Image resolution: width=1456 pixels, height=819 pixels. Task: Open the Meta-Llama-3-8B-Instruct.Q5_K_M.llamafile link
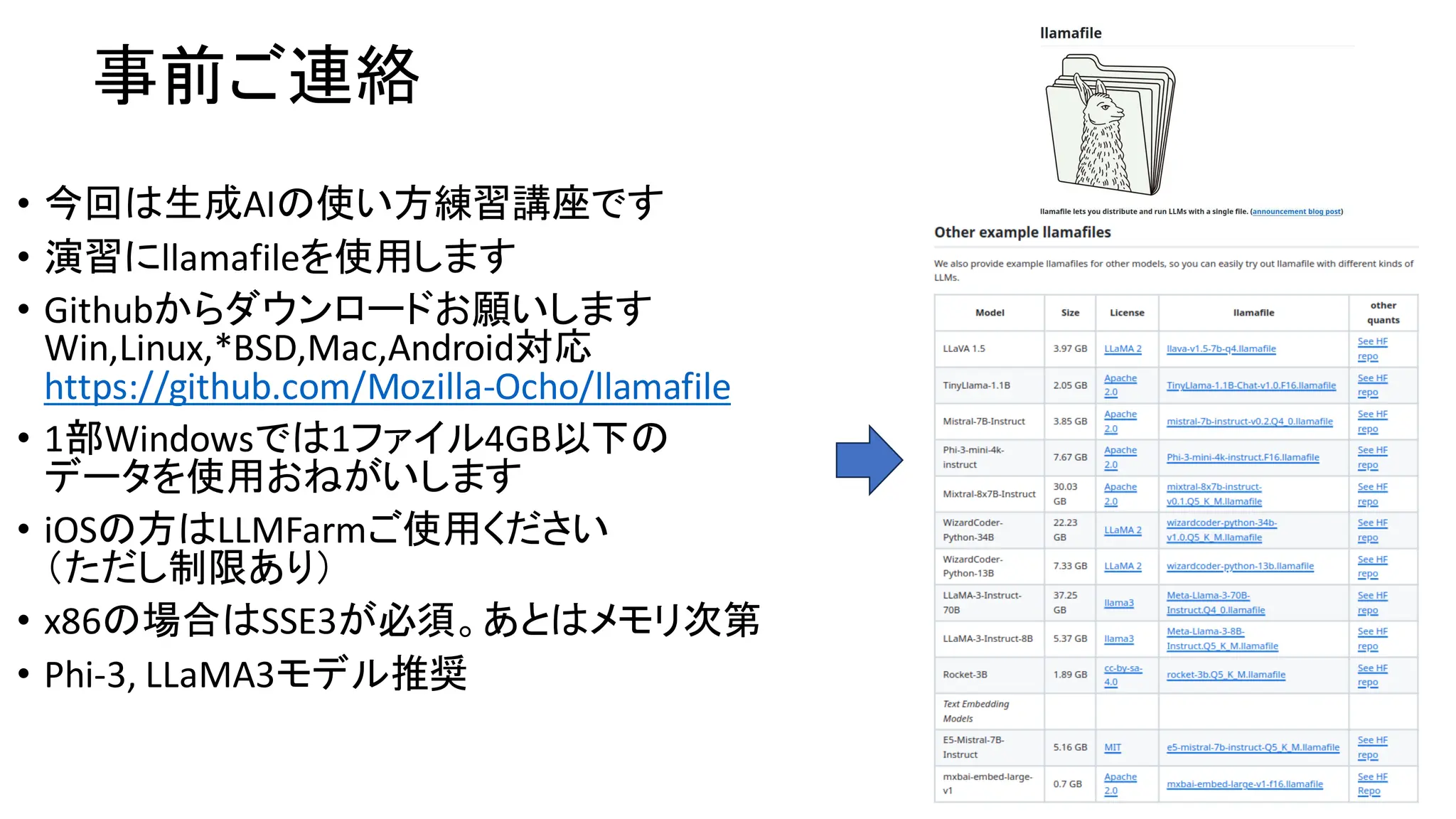tap(1222, 639)
